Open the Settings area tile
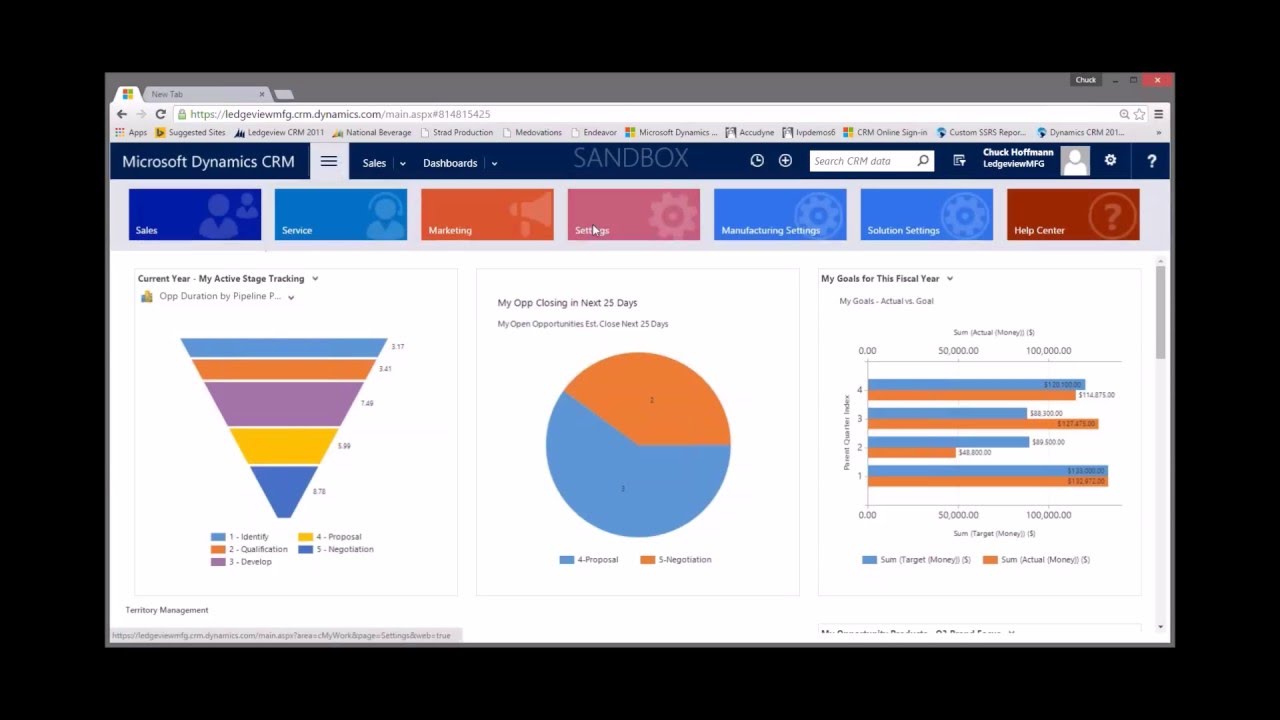This screenshot has width=1280, height=720. pyautogui.click(x=634, y=214)
